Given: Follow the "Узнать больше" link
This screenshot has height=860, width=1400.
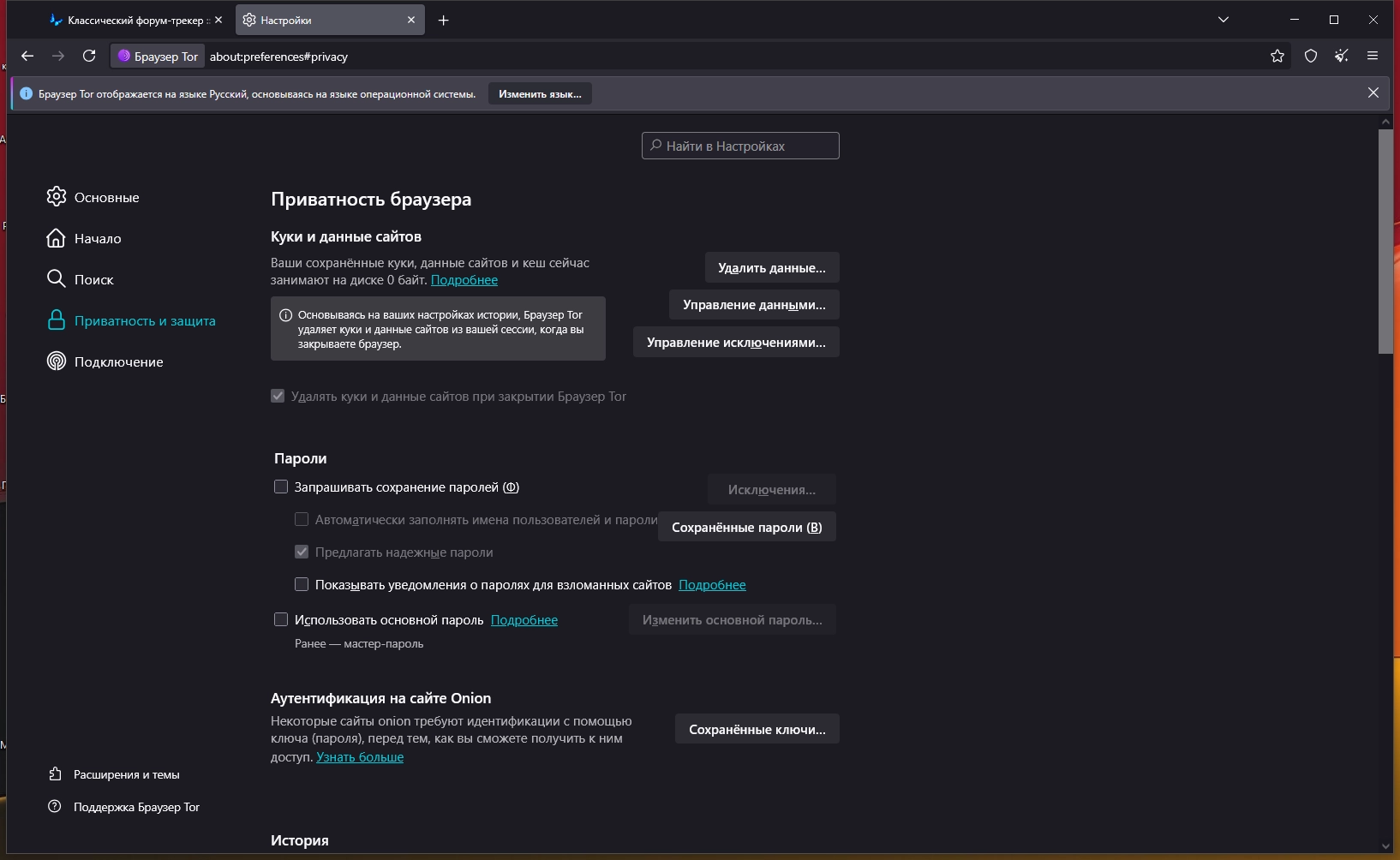Looking at the screenshot, I should point(360,757).
